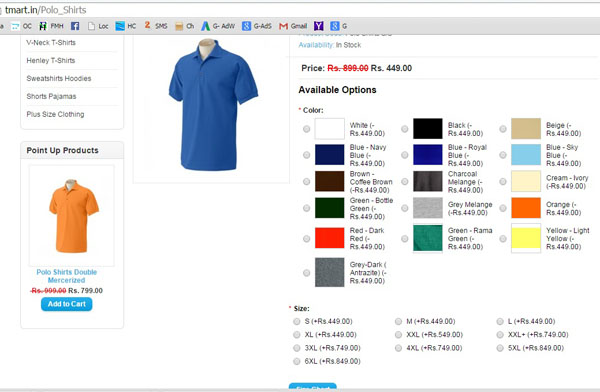The image size is (600, 392).
Task: Choose size 5XL radio button
Action: tap(500, 348)
